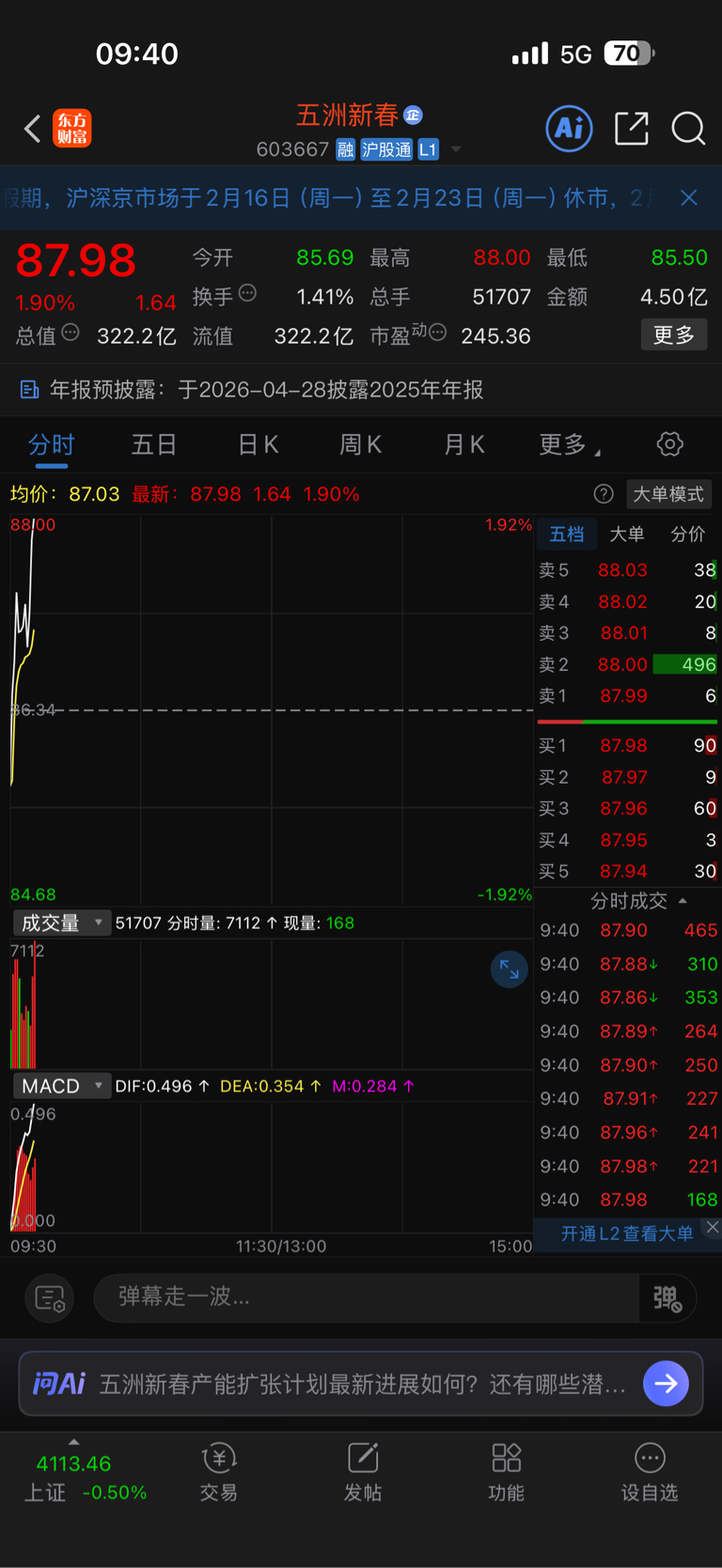Switch to the 五日 tab
Screen dimensions: 722x1568
tap(154, 444)
